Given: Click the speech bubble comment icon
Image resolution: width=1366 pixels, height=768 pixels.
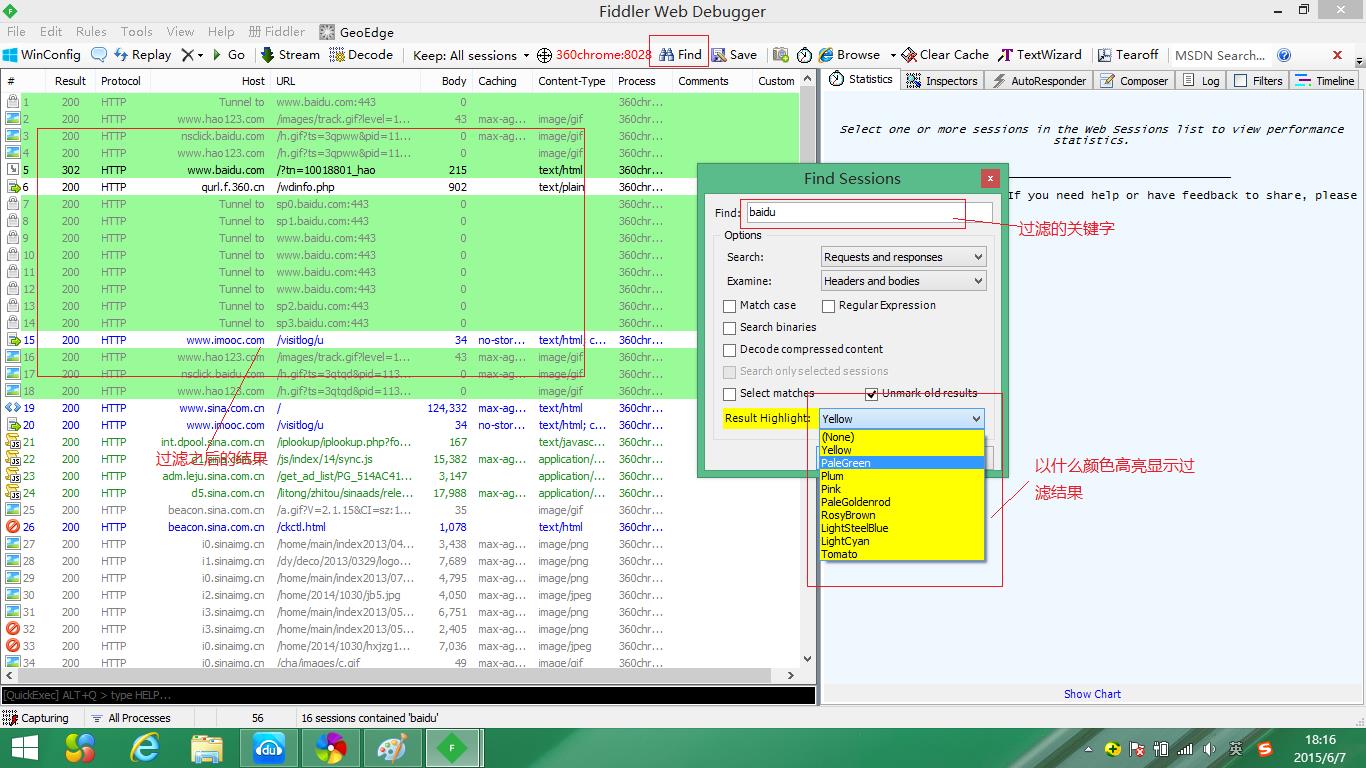Looking at the screenshot, I should [98, 55].
